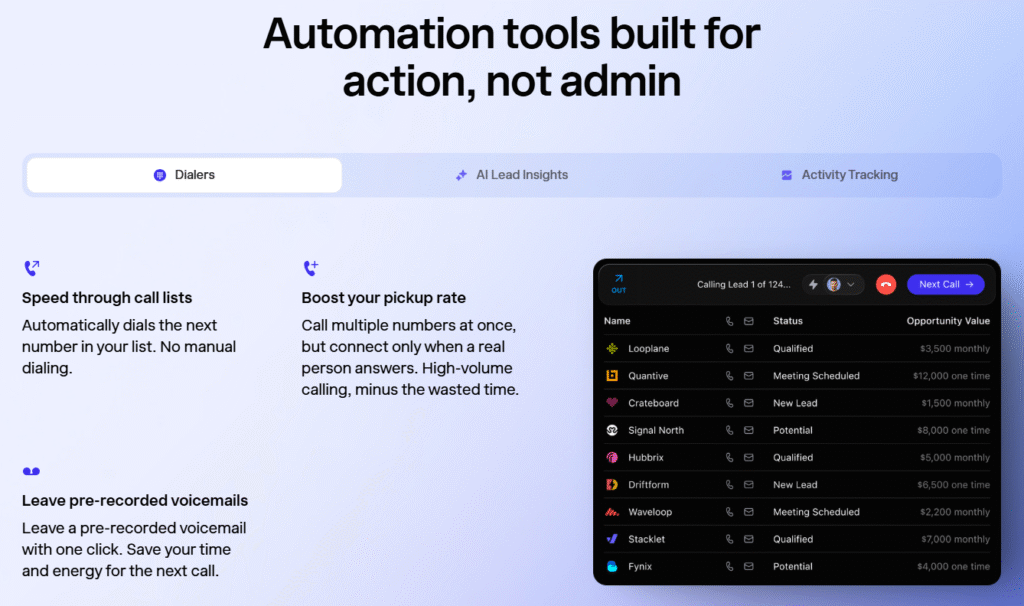Image resolution: width=1024 pixels, height=606 pixels.
Task: Click the email icon for Fynix
Action: point(746,566)
